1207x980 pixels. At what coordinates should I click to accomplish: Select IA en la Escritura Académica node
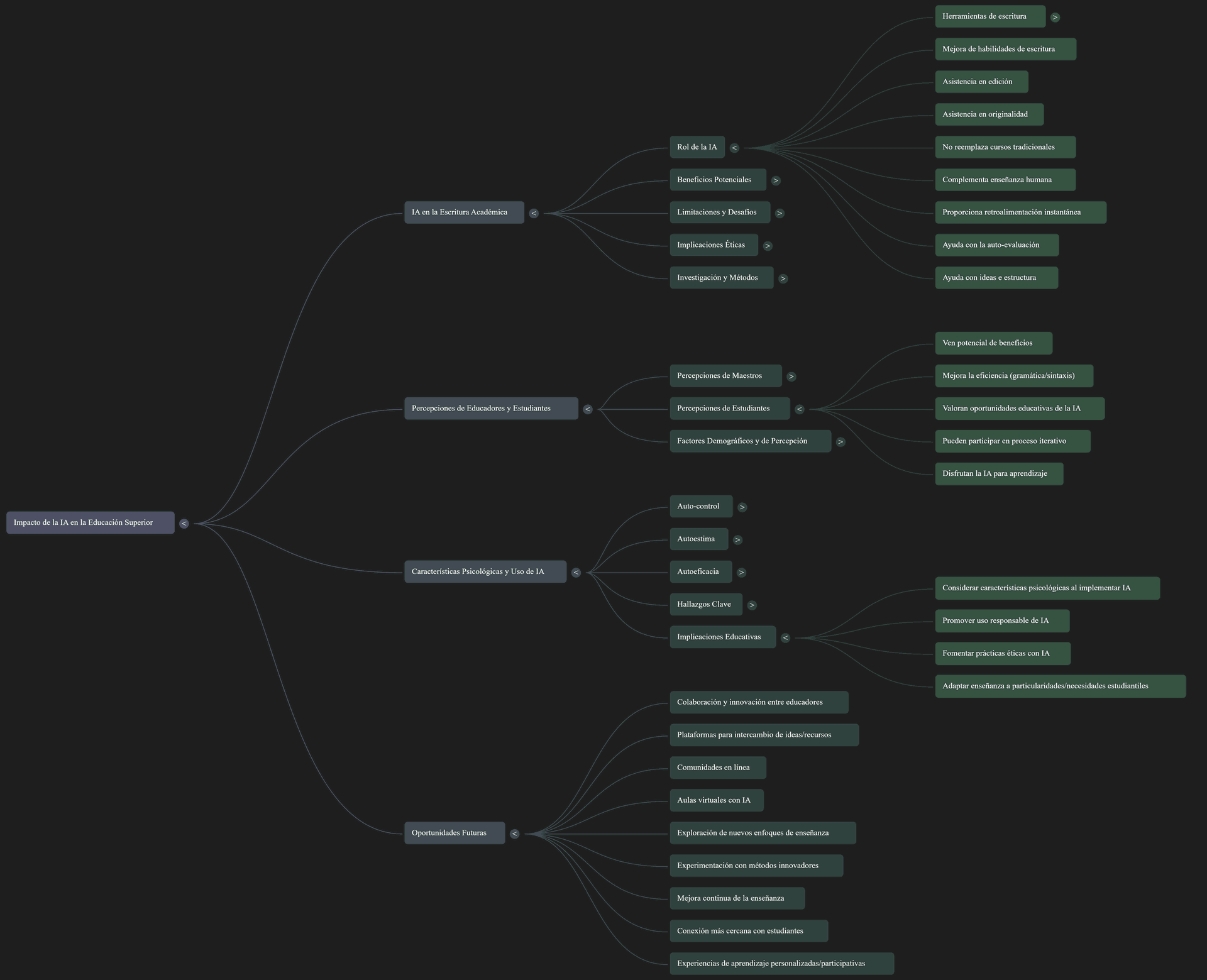[x=464, y=212]
